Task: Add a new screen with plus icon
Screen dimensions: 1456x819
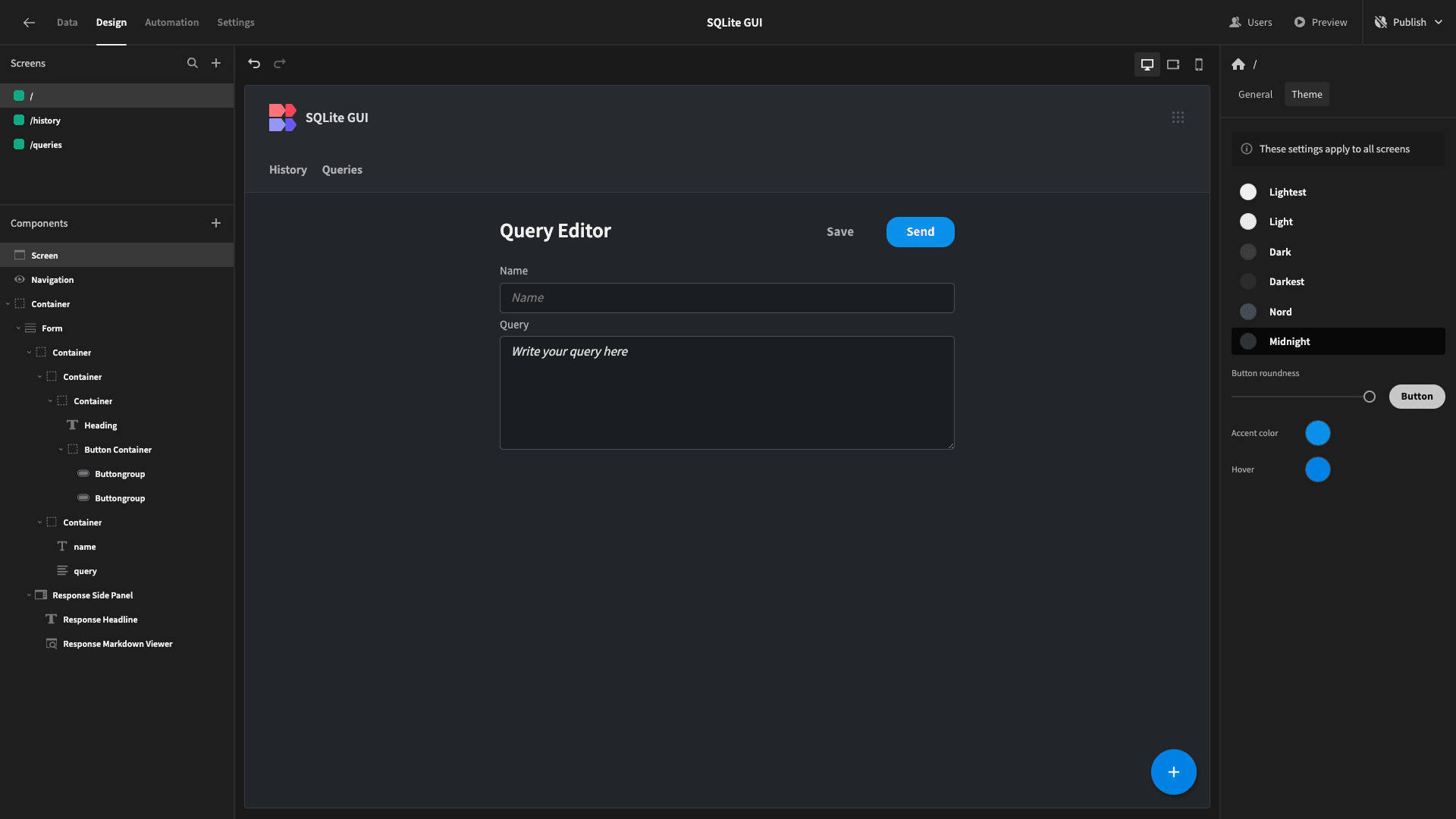Action: click(x=216, y=64)
